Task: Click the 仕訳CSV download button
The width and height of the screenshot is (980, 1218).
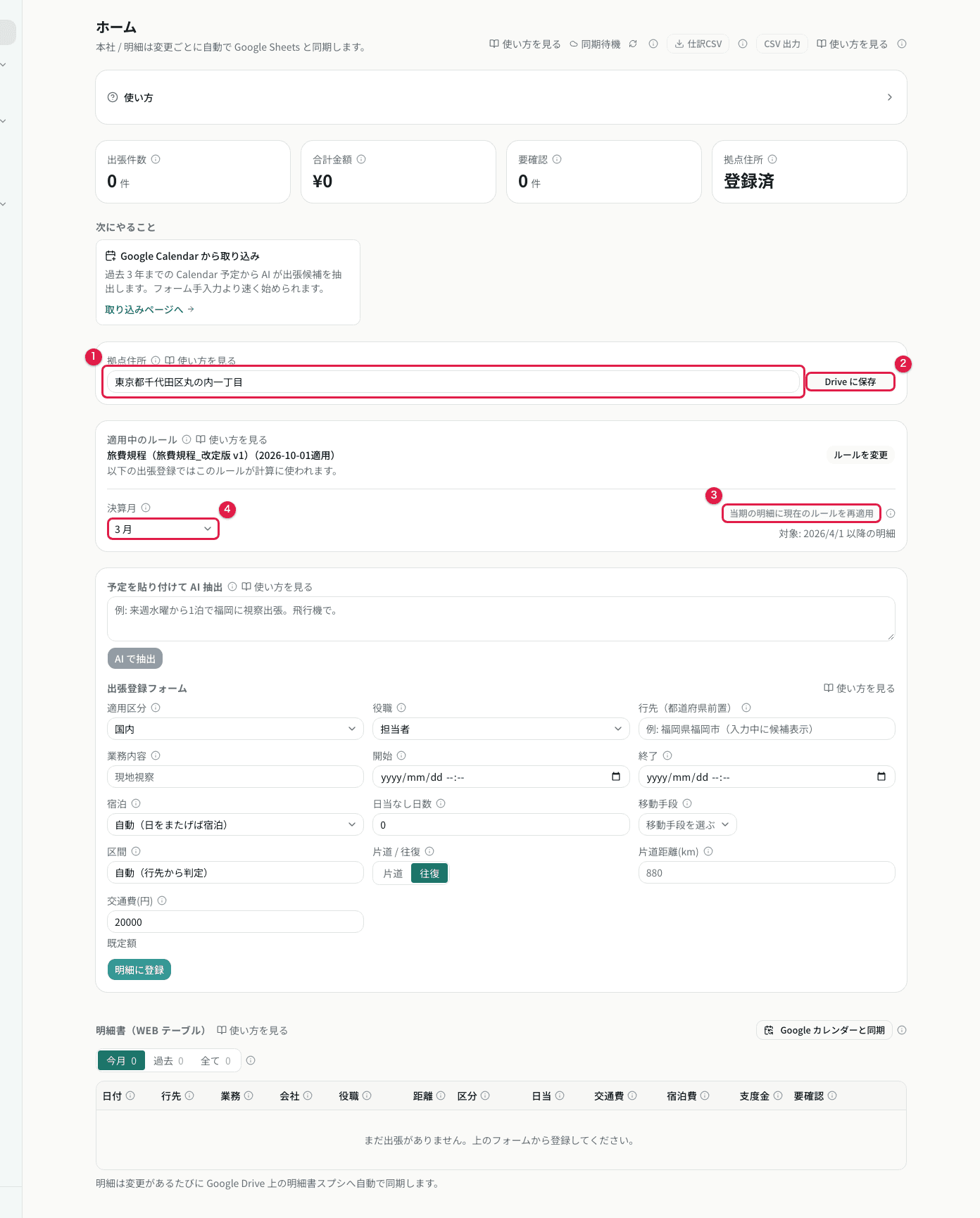Action: pos(698,44)
